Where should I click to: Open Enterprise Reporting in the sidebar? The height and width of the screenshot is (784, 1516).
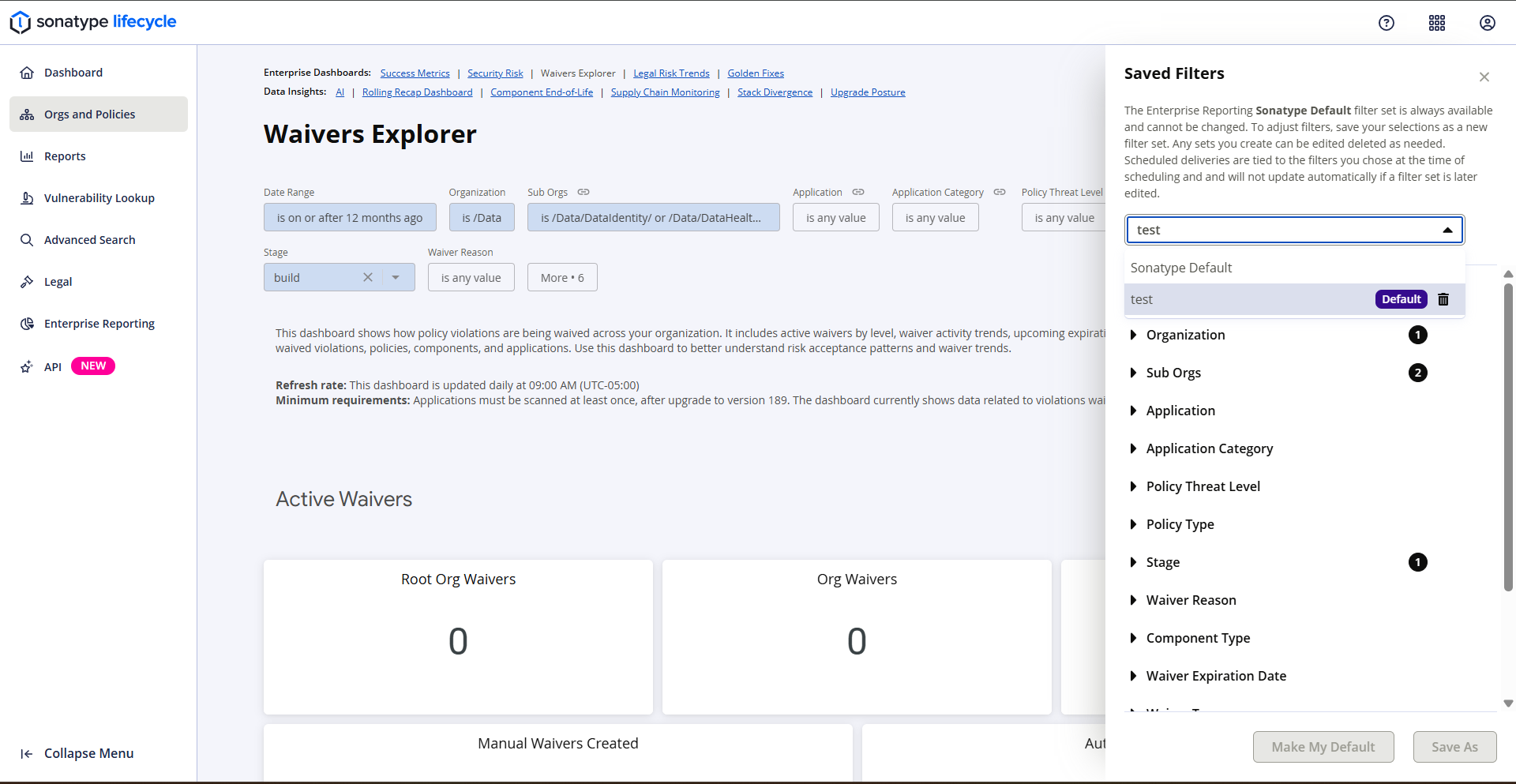click(x=99, y=324)
